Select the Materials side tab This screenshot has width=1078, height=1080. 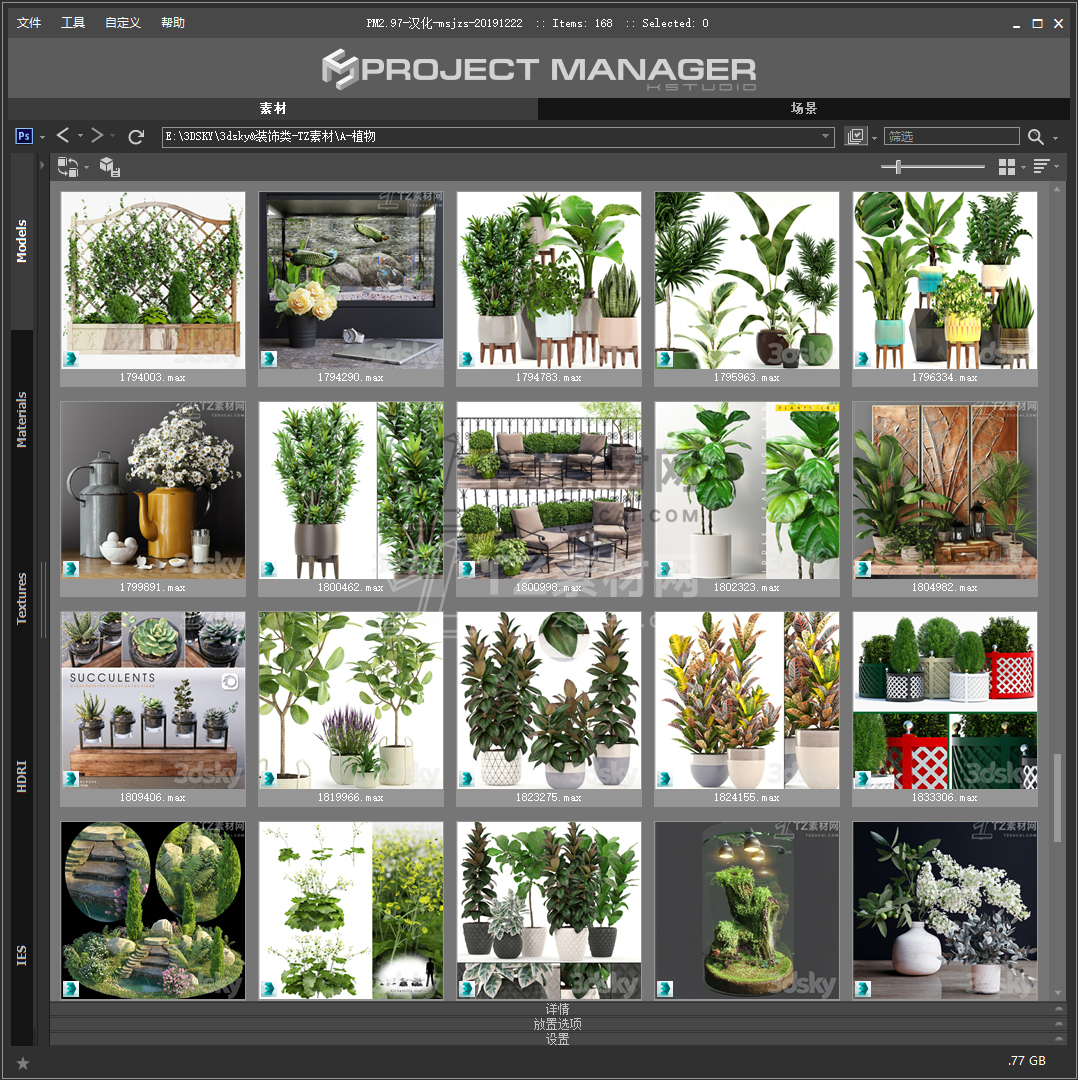coord(22,419)
